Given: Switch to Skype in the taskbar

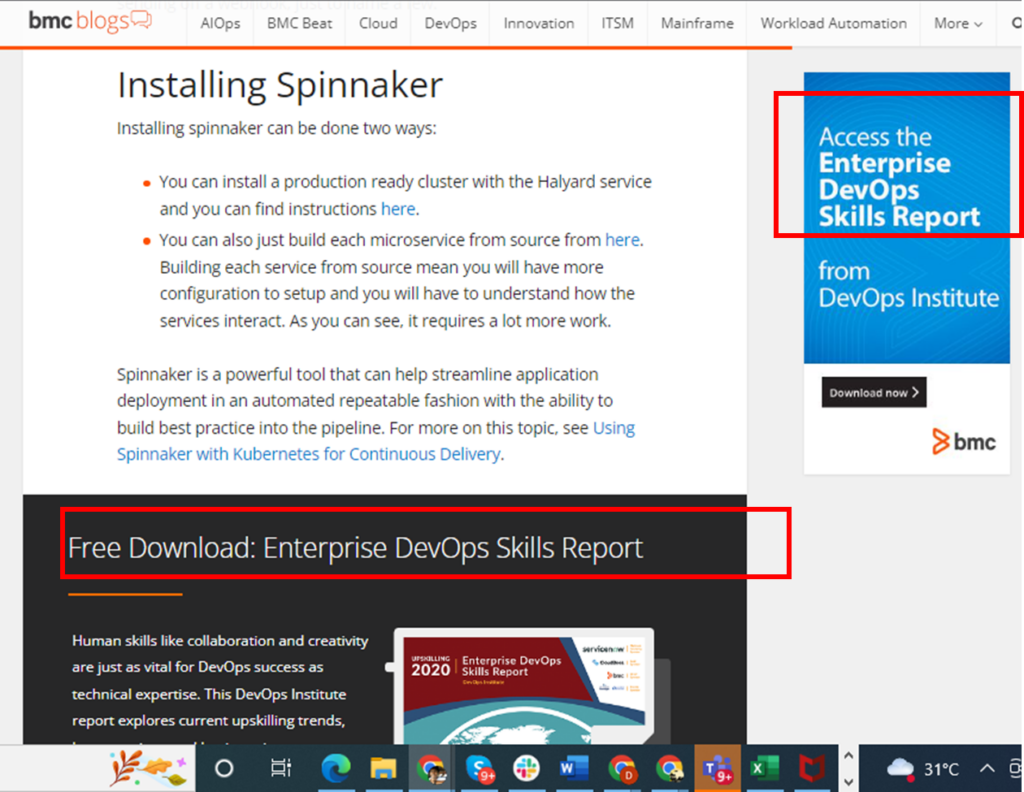Looking at the screenshot, I should click(x=479, y=768).
